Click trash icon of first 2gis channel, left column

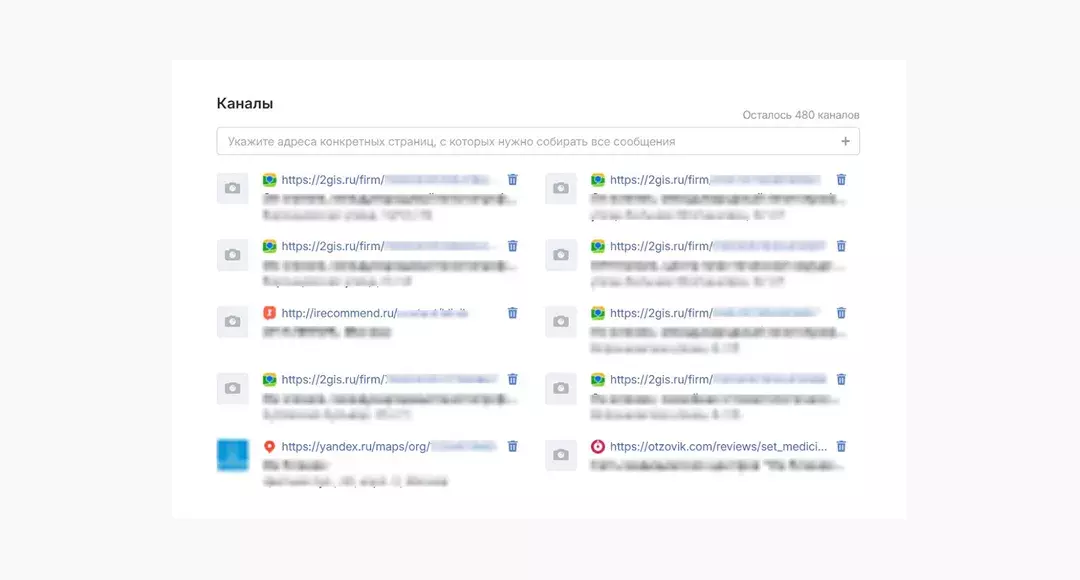pos(513,180)
